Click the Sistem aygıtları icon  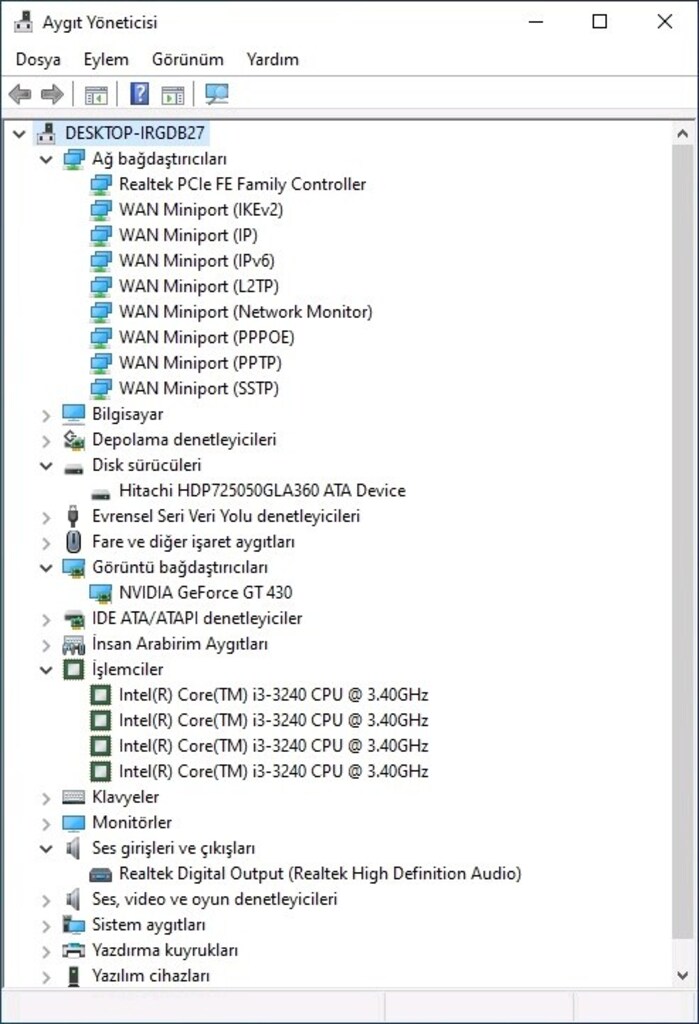click(x=73, y=925)
